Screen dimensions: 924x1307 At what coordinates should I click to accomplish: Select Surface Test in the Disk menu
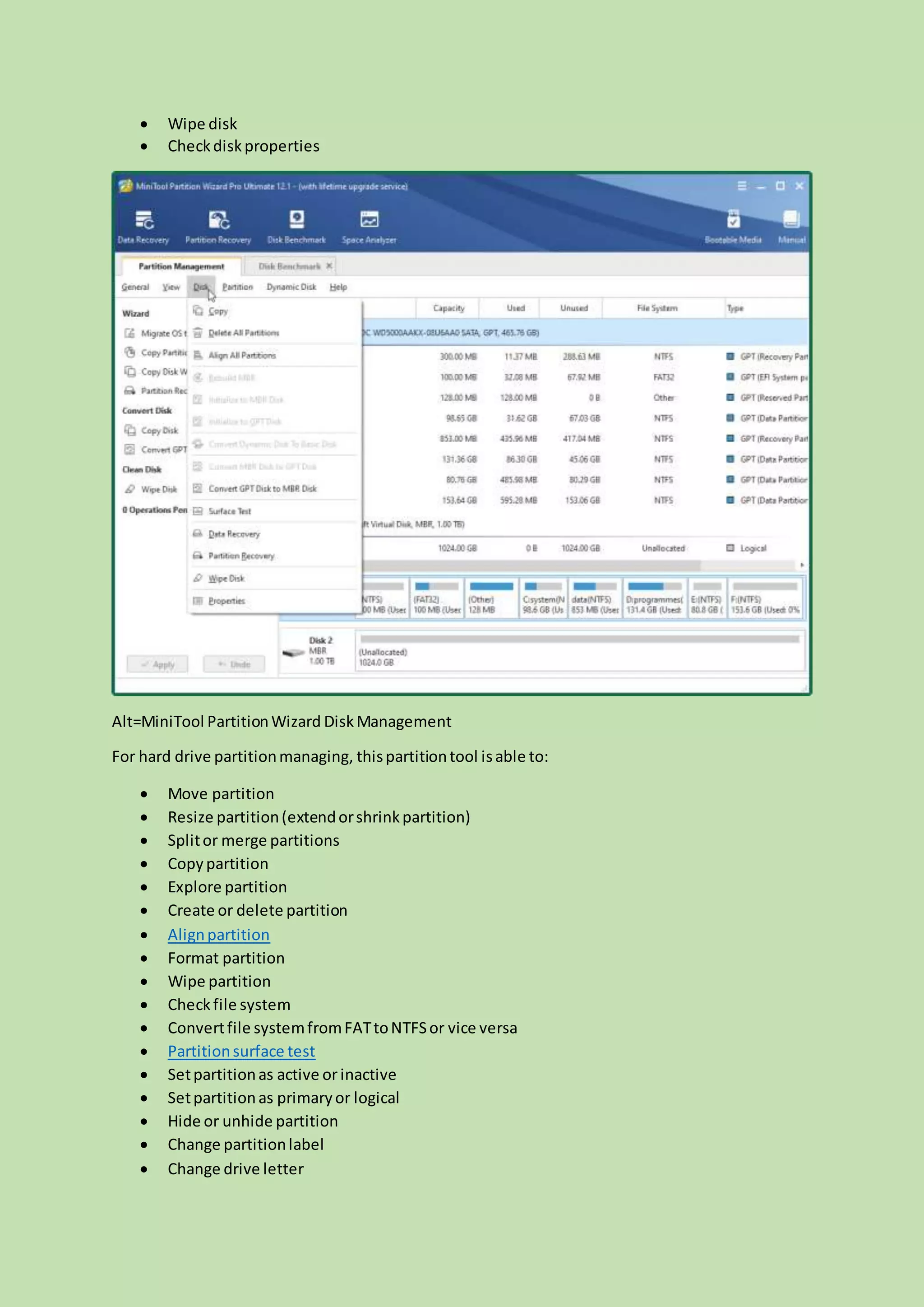(x=274, y=511)
